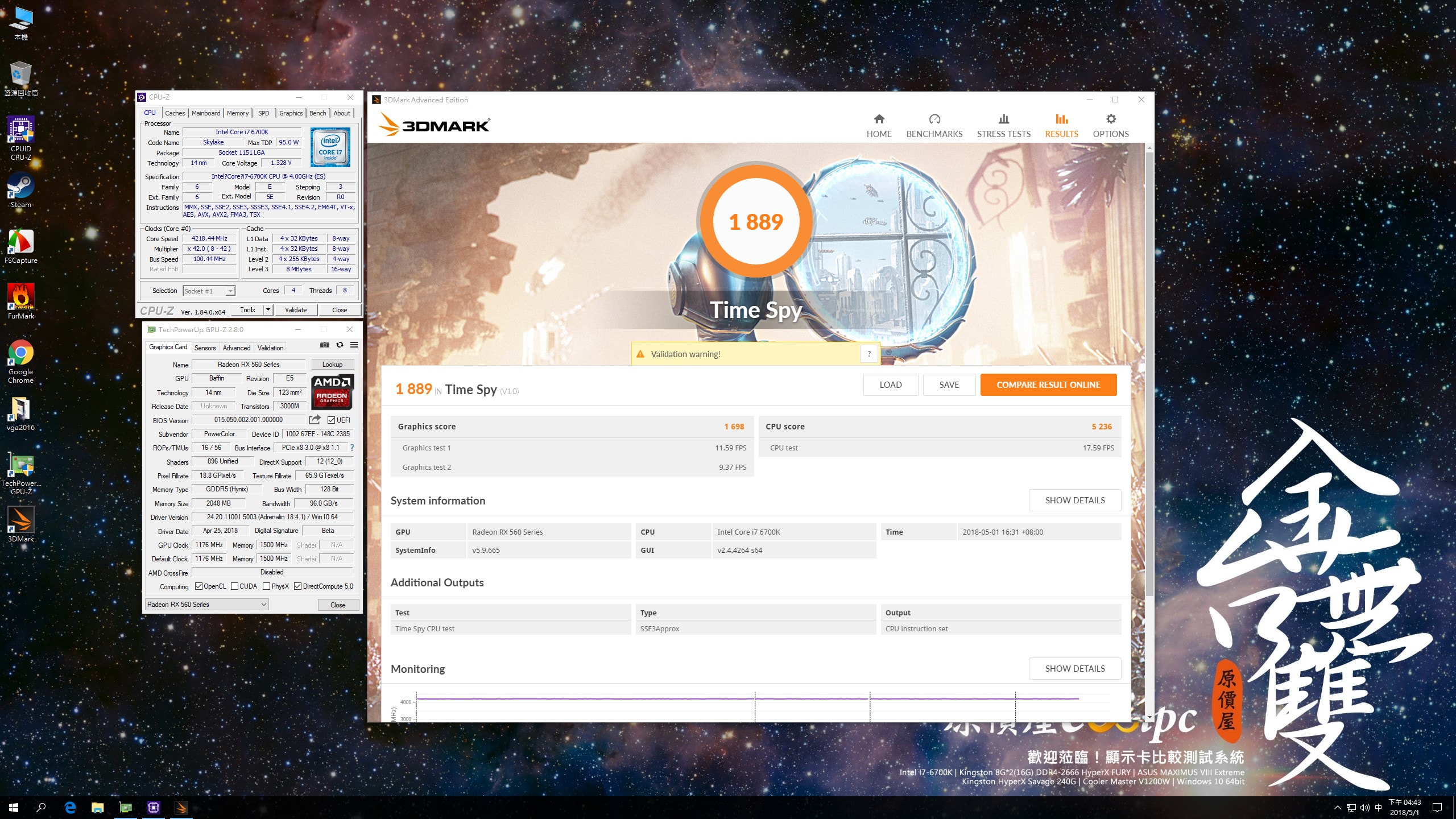Click GPU-Z refresh icon
Image resolution: width=1456 pixels, height=819 pixels.
[340, 345]
